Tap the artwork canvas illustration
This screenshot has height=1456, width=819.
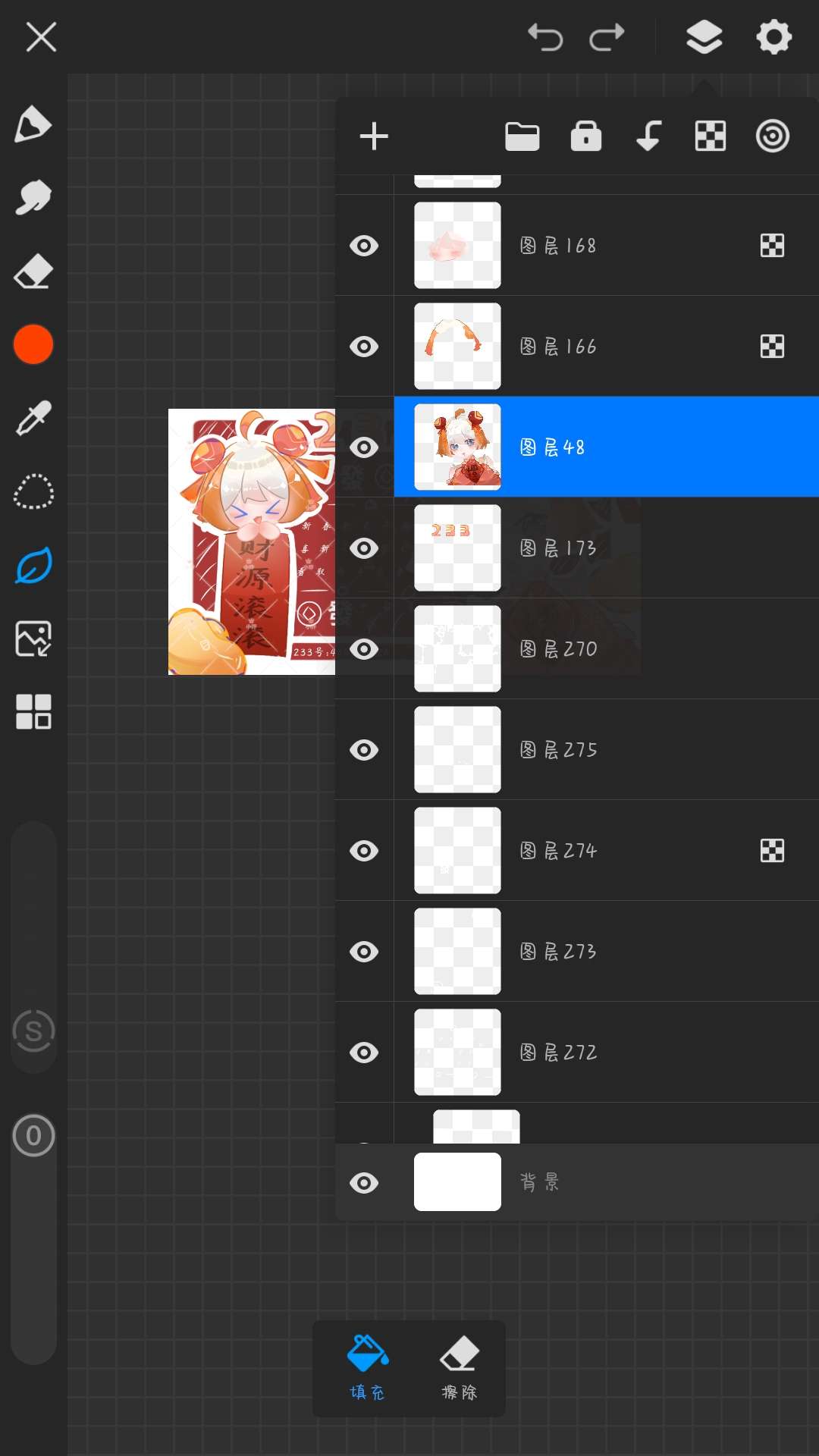252,541
